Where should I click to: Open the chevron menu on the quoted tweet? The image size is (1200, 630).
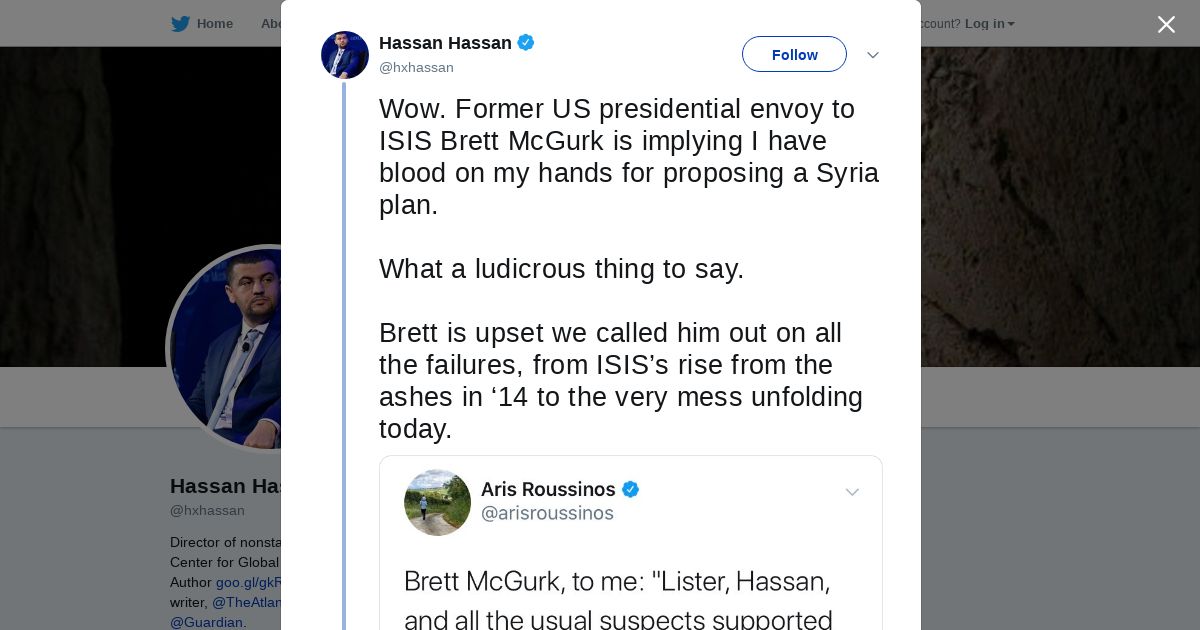point(852,492)
